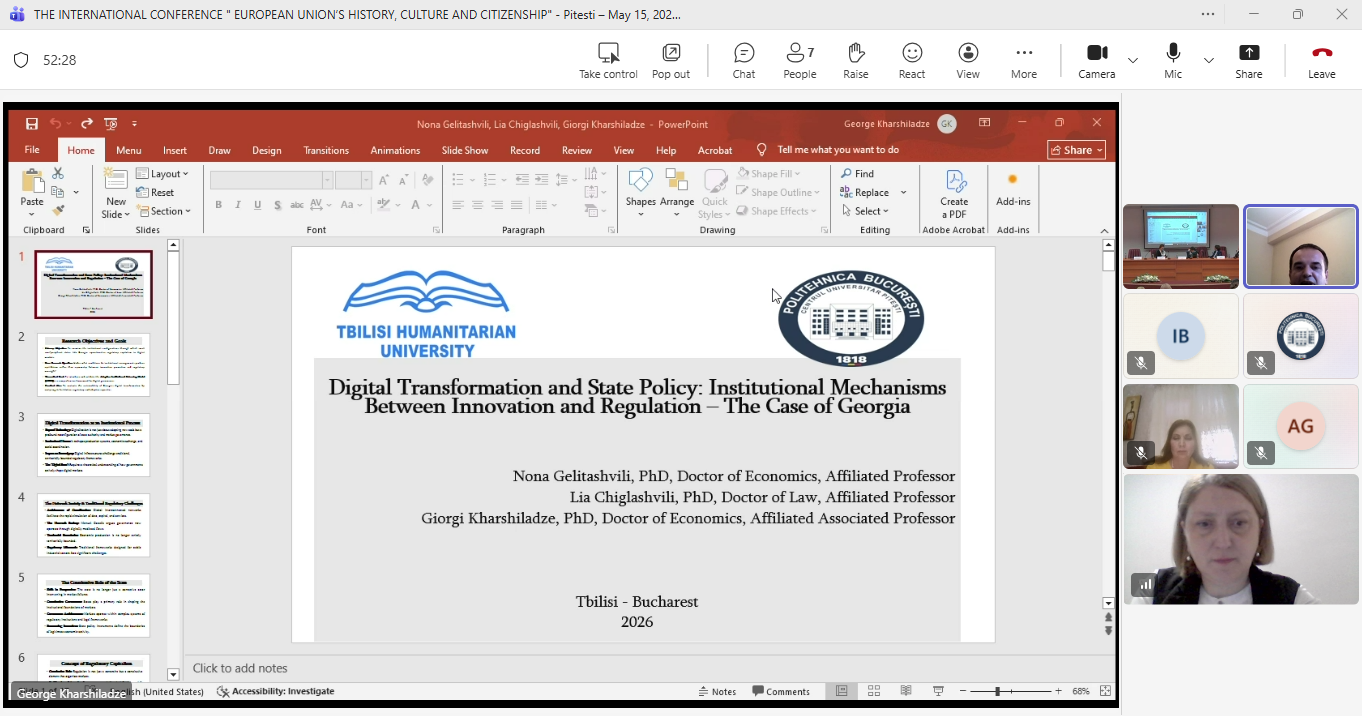Click Tell me what you want to do

[838, 150]
